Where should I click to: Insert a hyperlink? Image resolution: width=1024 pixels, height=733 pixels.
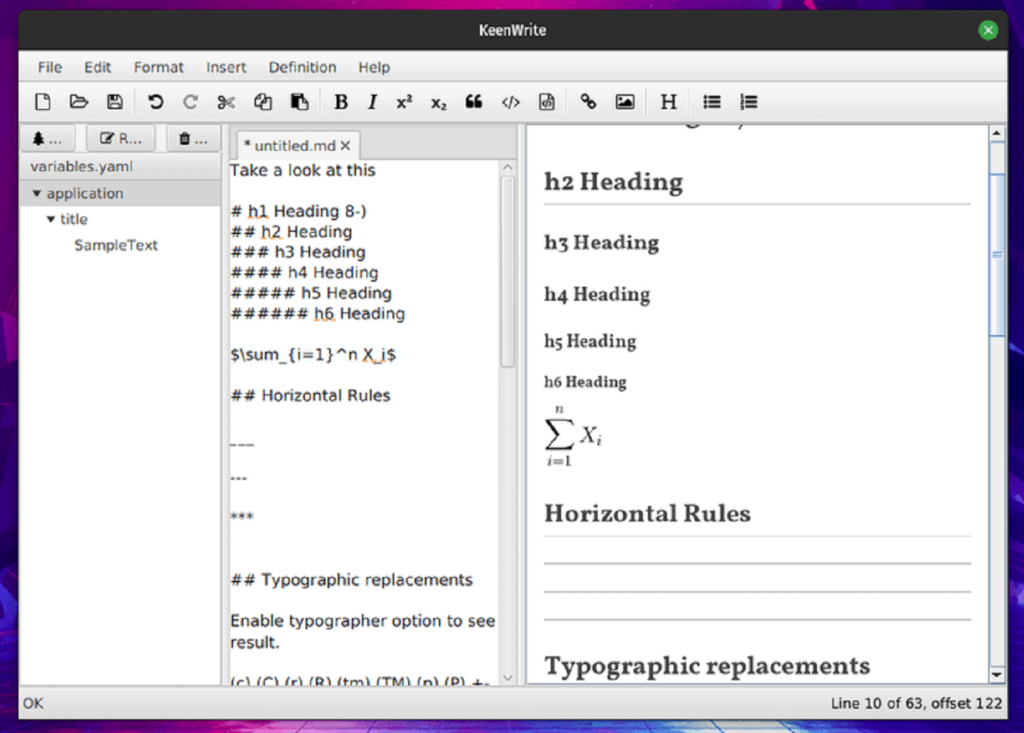tap(588, 101)
